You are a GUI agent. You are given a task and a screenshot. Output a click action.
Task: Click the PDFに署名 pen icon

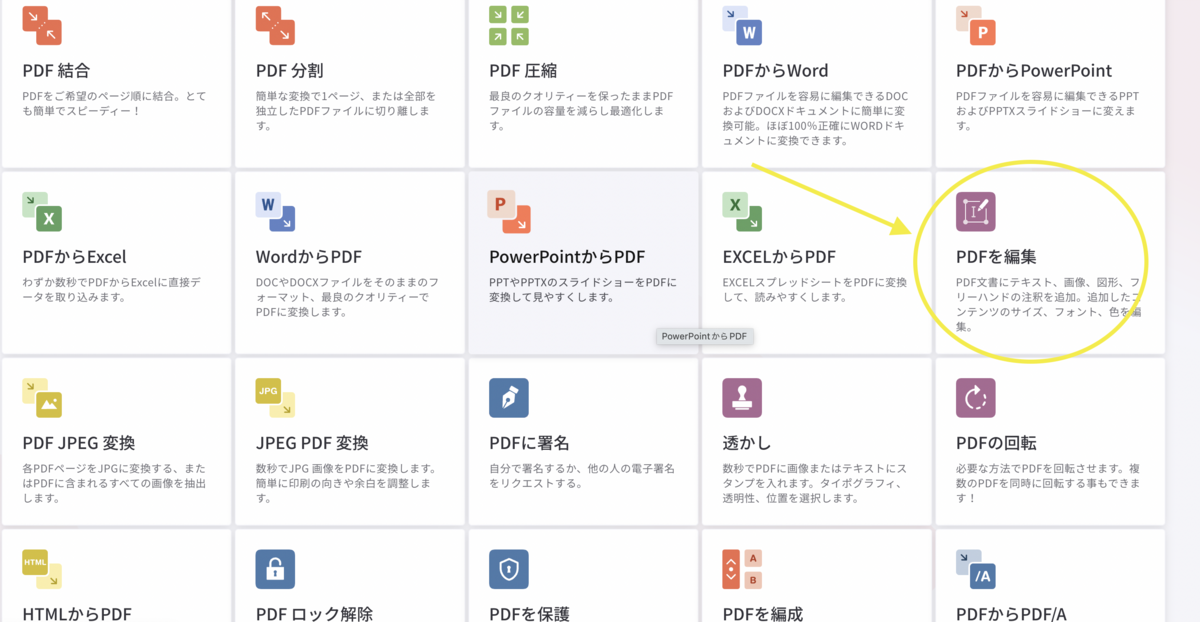tap(508, 398)
